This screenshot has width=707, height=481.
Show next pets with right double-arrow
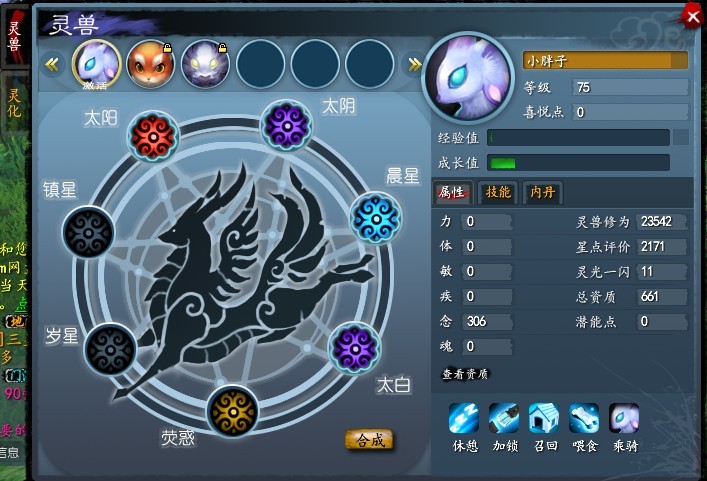(x=414, y=65)
